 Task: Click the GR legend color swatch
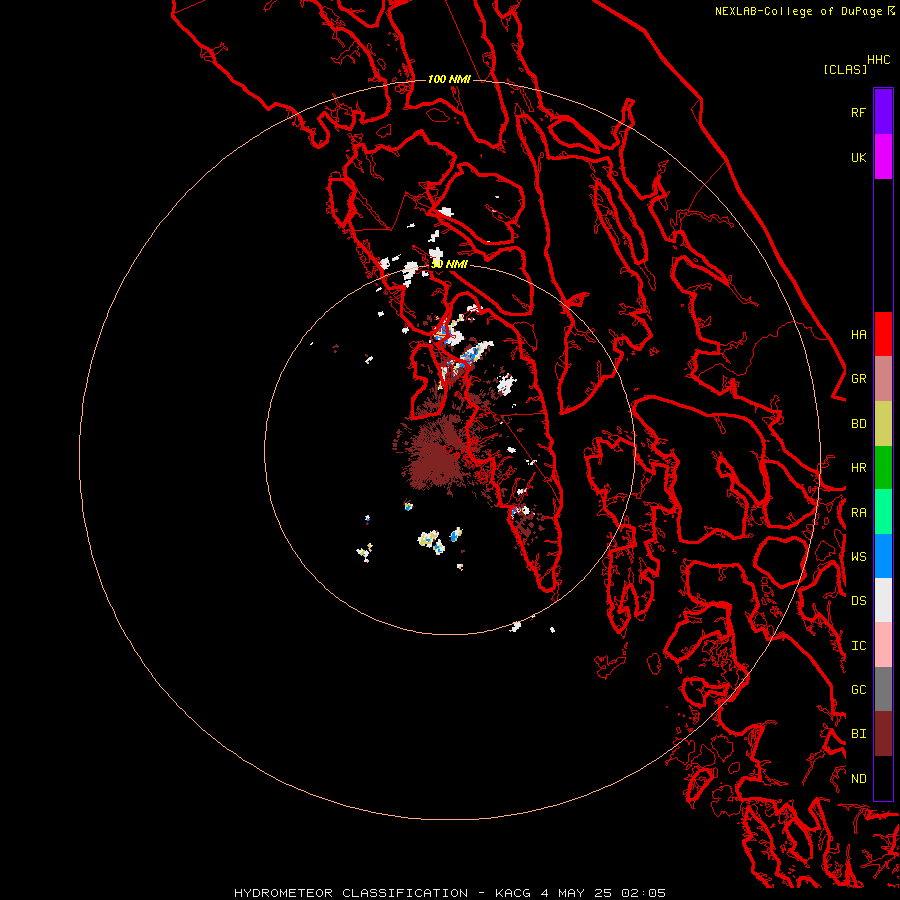(883, 378)
